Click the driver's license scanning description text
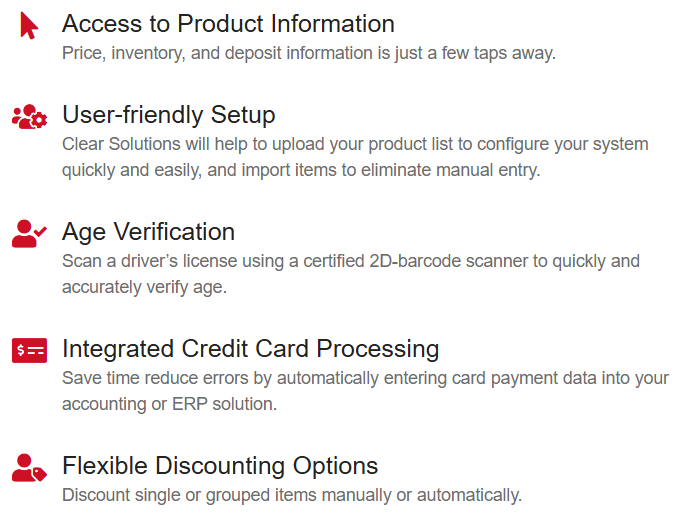Image resolution: width=686 pixels, height=517 pixels. click(x=351, y=274)
